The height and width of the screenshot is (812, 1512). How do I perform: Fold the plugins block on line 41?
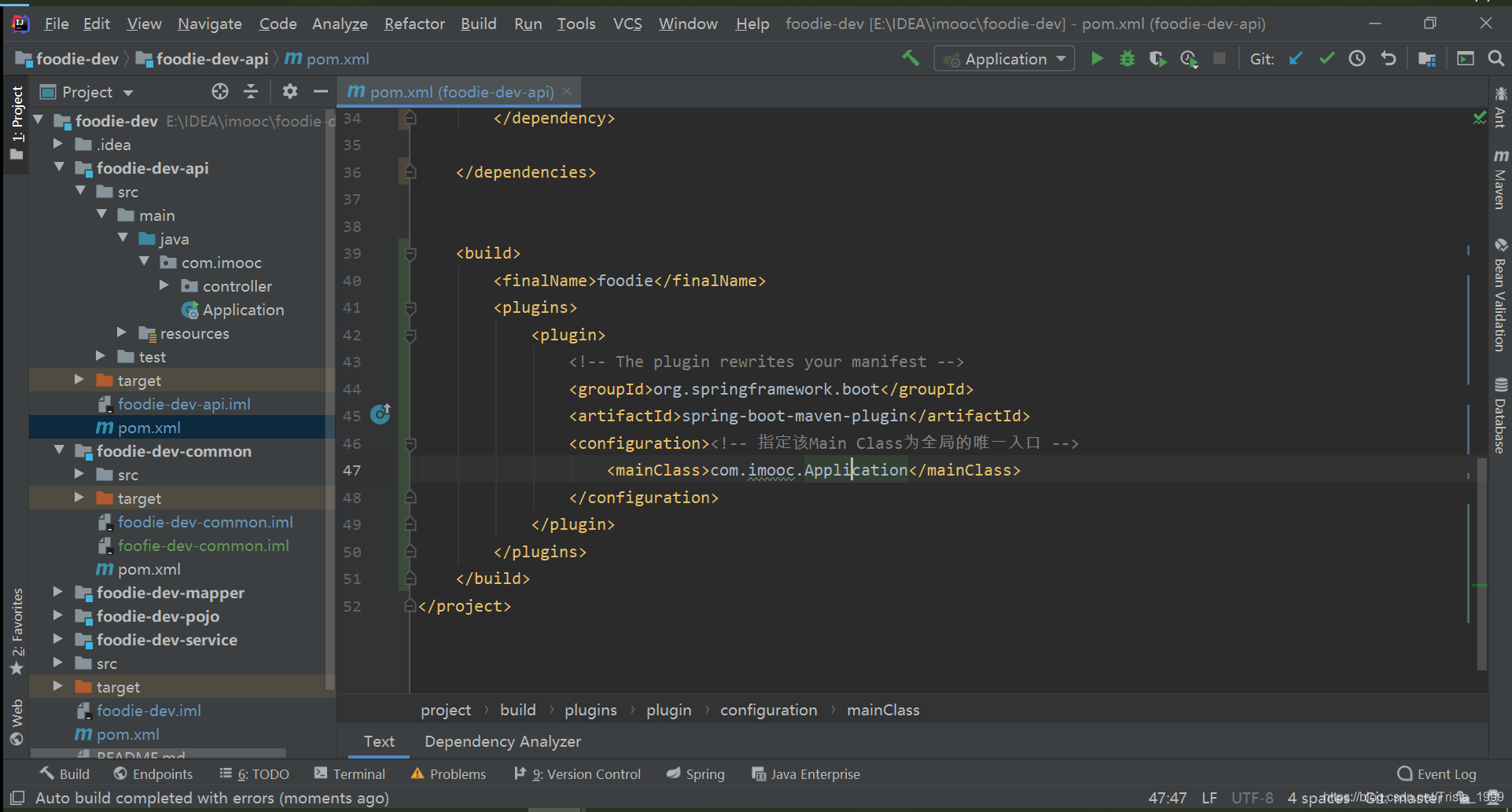click(410, 307)
